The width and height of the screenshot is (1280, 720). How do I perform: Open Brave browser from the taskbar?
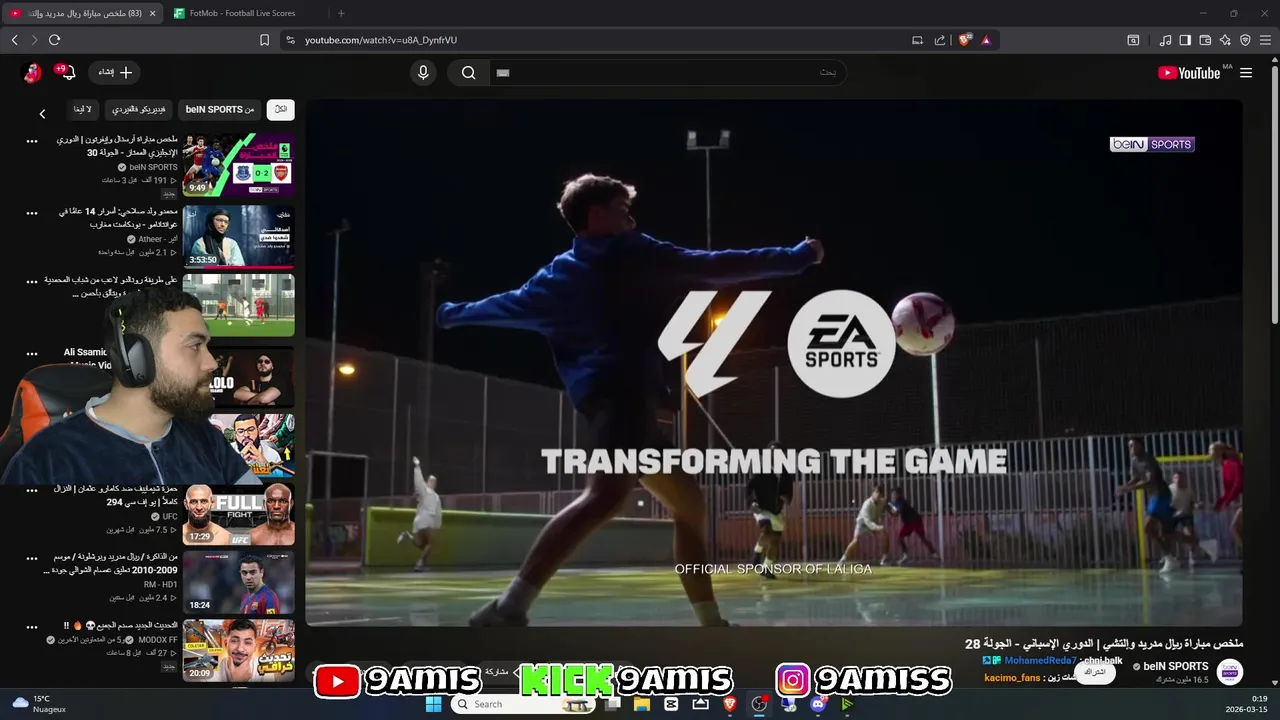point(729,704)
